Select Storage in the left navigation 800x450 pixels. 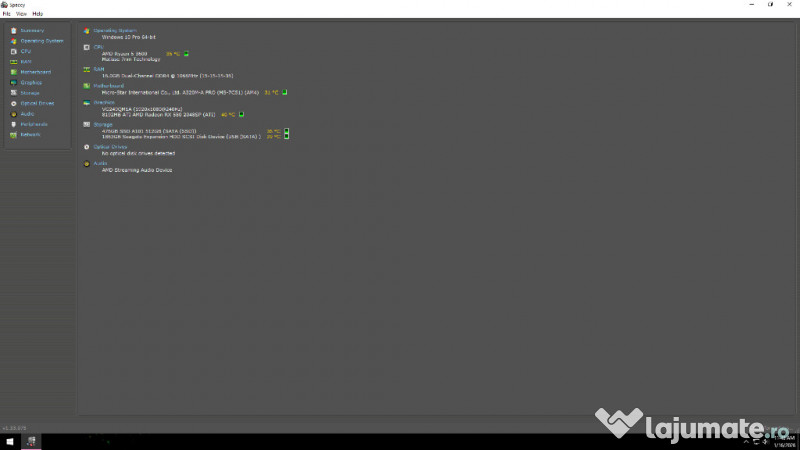pyautogui.click(x=30, y=93)
